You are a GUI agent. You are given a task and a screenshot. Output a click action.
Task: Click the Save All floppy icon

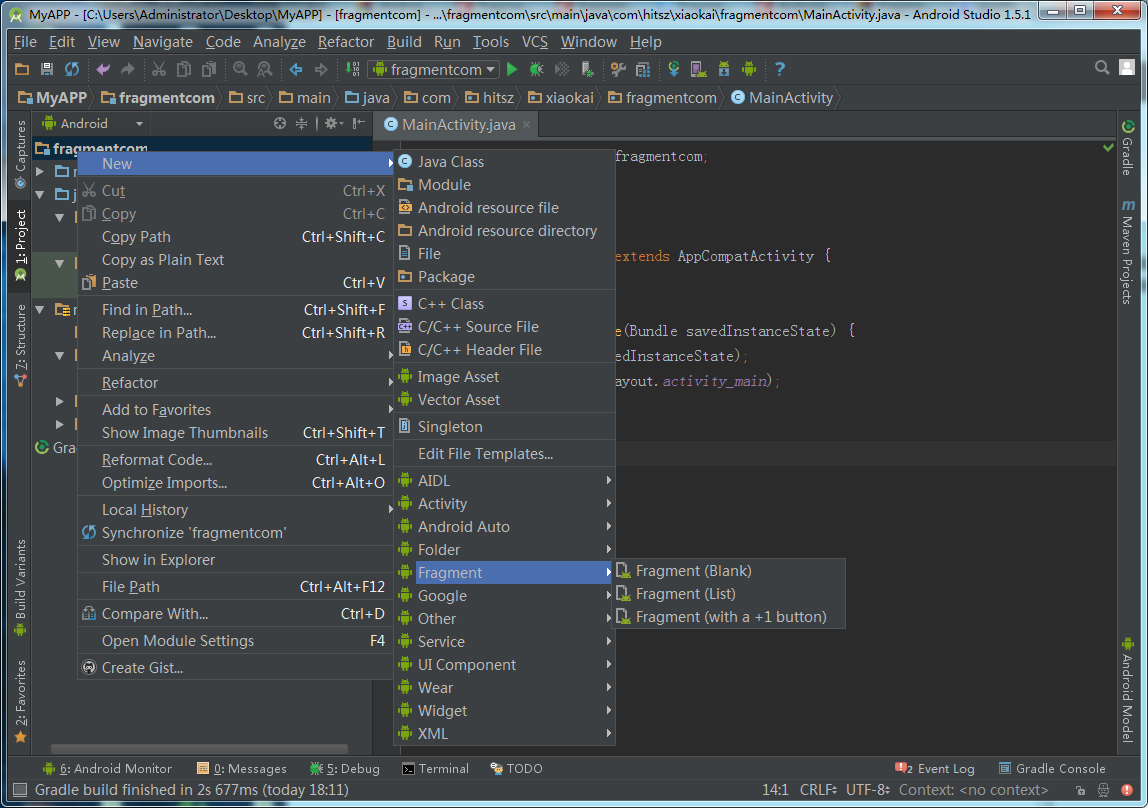(47, 70)
